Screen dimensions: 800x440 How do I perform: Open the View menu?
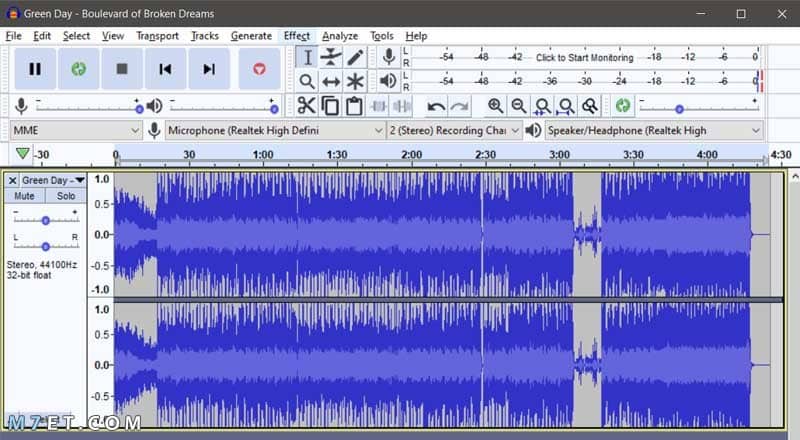point(113,36)
